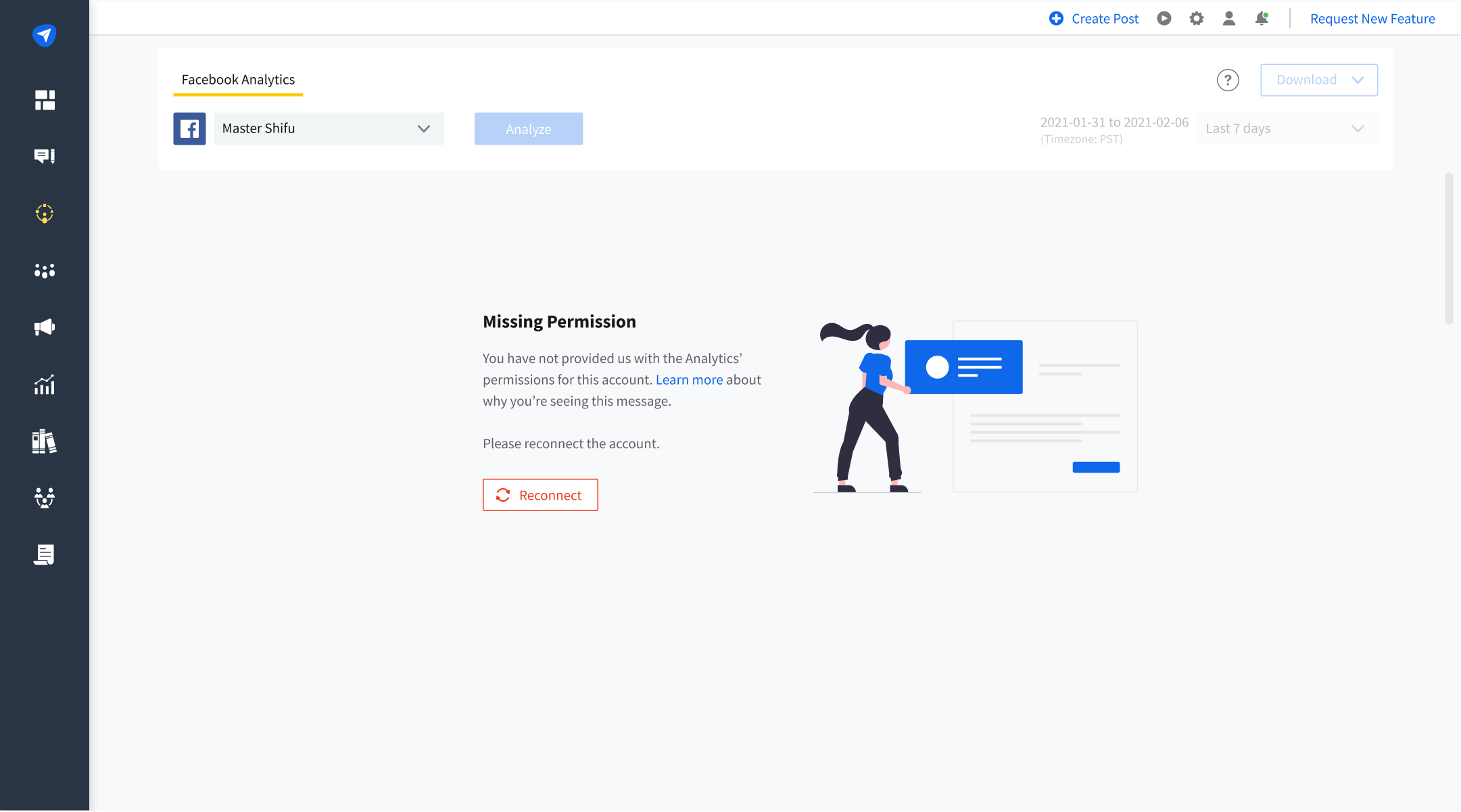Open the Learn more link
The height and width of the screenshot is (812, 1461).
tap(689, 380)
